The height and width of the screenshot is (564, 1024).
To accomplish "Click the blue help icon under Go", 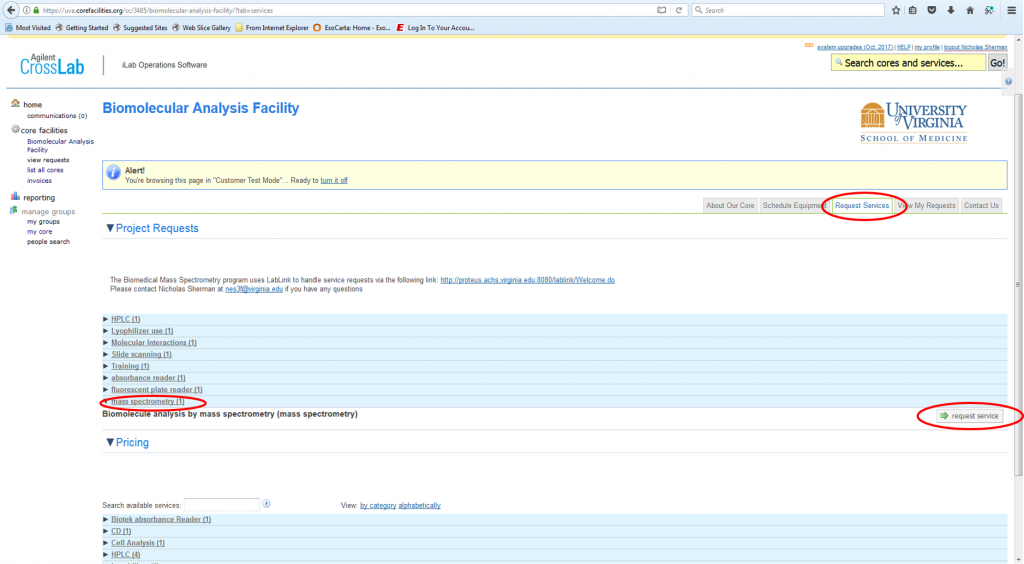I will pyautogui.click(x=1008, y=82).
